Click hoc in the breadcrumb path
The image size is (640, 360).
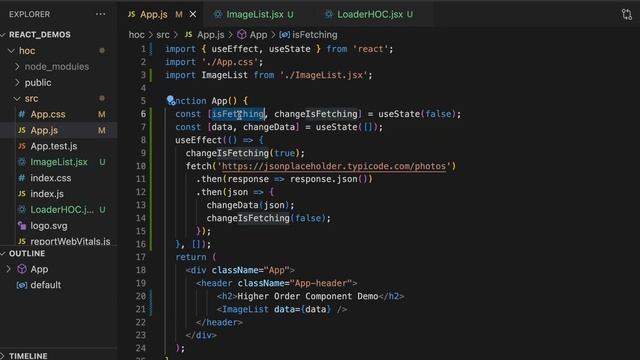point(136,35)
